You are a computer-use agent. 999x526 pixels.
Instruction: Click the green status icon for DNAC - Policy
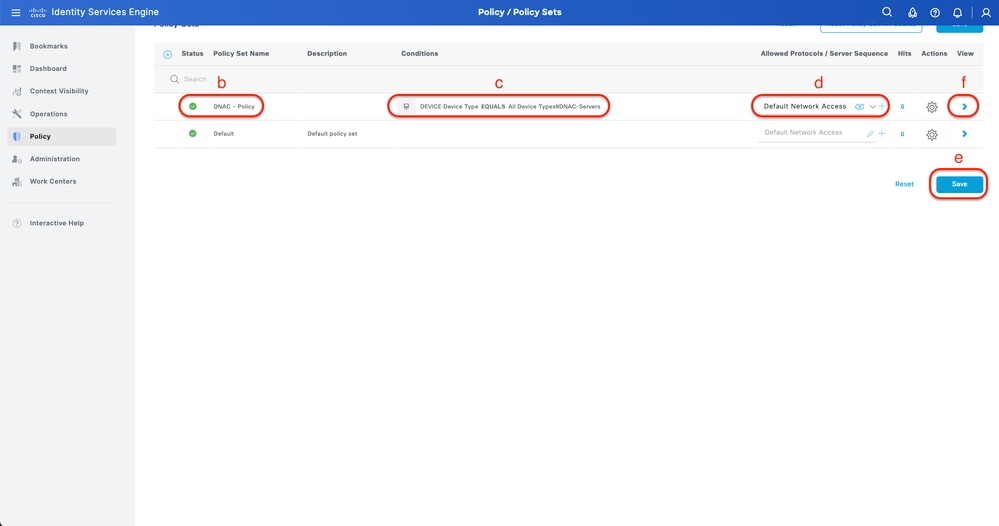pyautogui.click(x=192, y=106)
